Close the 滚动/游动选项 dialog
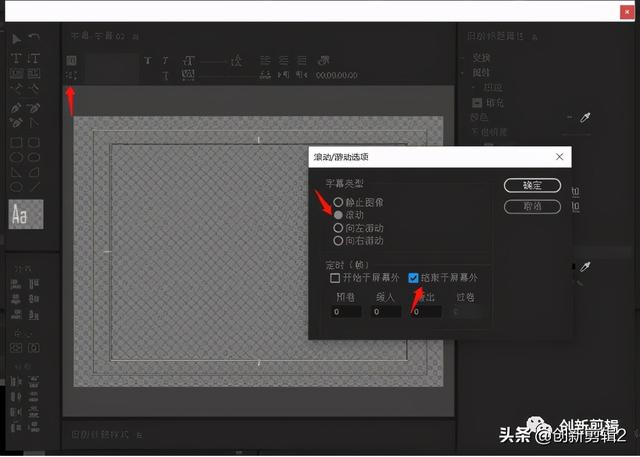 (560, 157)
